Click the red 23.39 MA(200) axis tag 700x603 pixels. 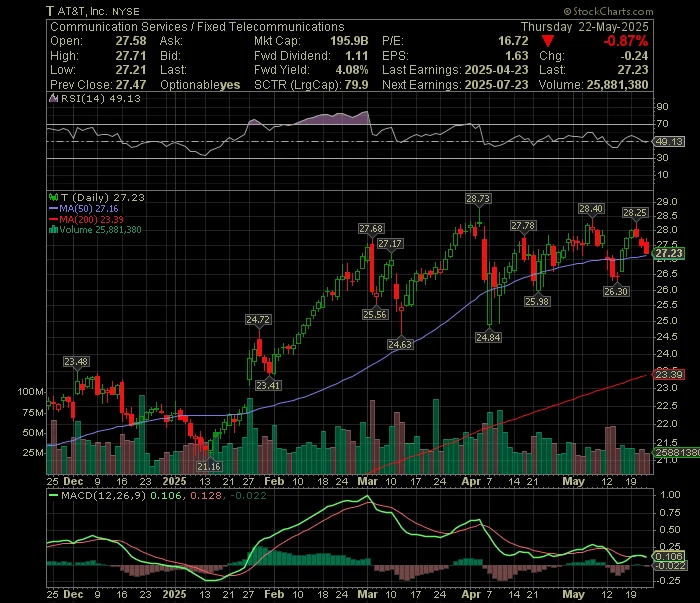(669, 374)
